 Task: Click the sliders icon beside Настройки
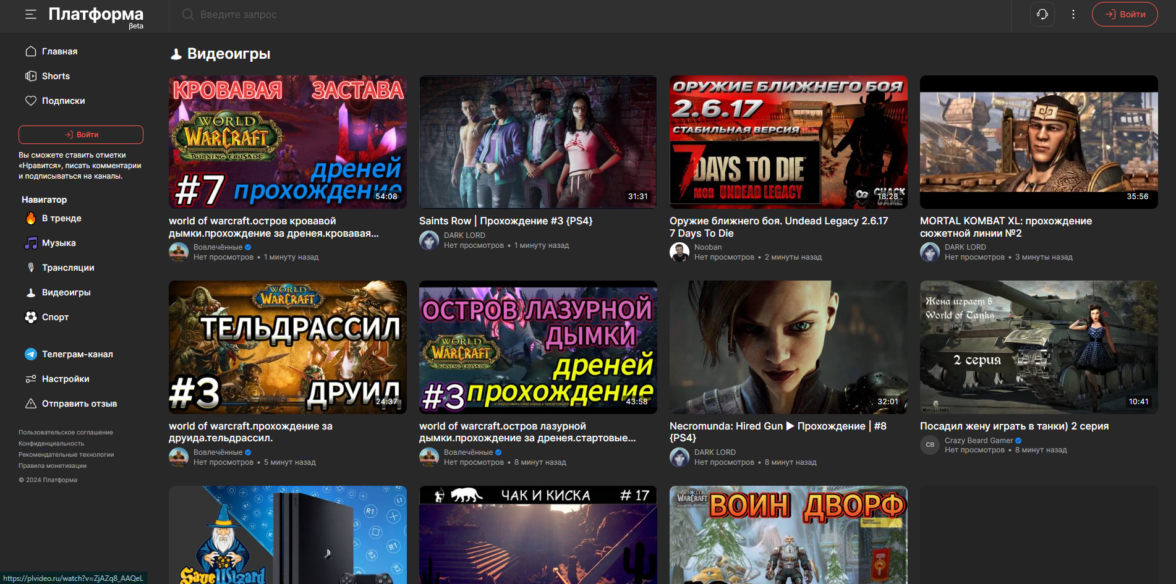click(31, 379)
